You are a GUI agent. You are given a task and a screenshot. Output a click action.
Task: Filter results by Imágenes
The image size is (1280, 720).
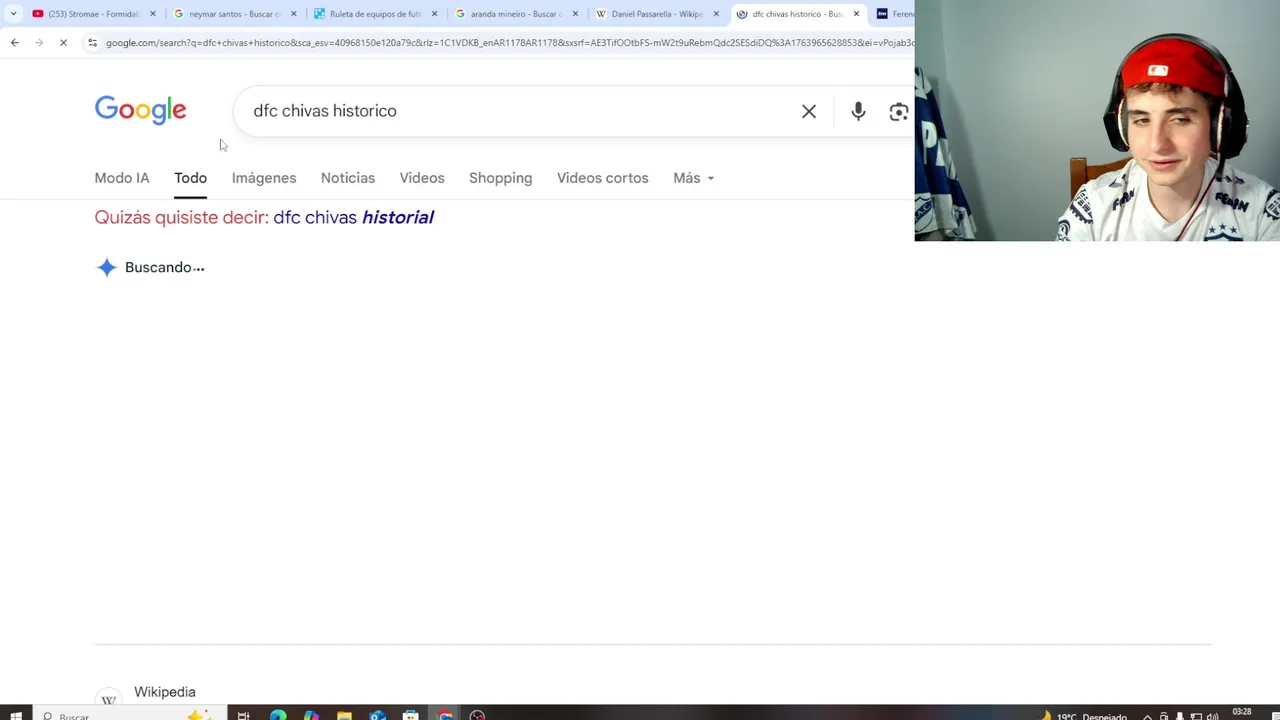click(x=264, y=178)
